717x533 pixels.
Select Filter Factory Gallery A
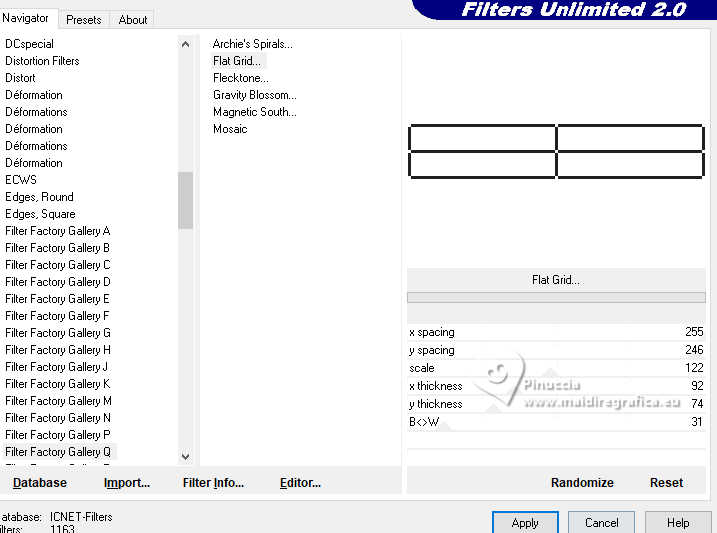coord(58,231)
